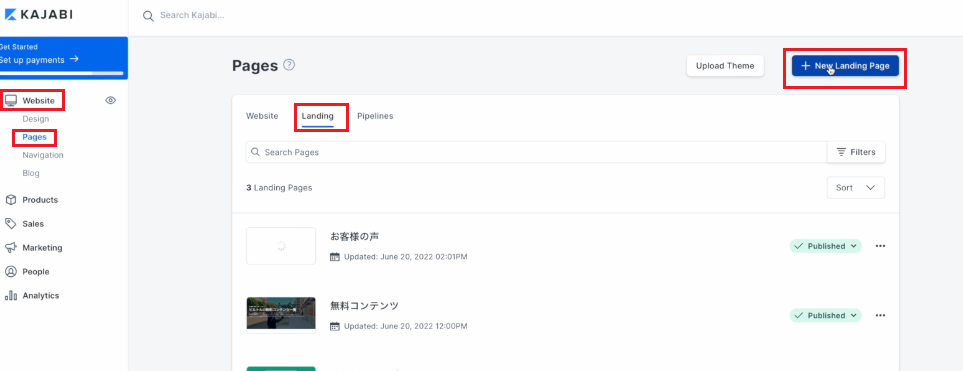Focus the Search Kajabi field
The height and width of the screenshot is (371, 963).
[192, 15]
